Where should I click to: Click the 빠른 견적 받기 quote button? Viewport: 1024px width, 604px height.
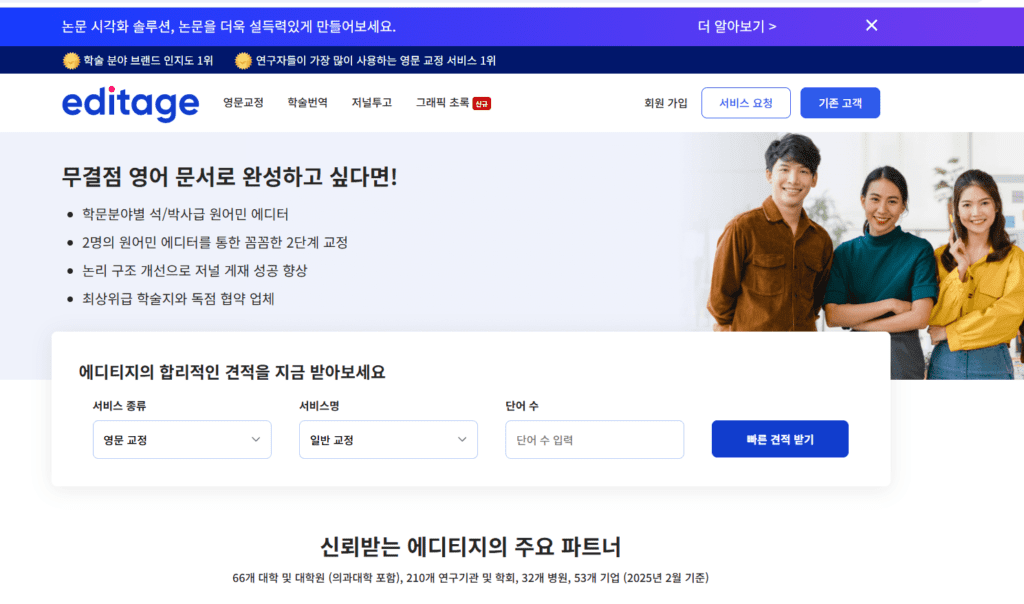pyautogui.click(x=780, y=438)
